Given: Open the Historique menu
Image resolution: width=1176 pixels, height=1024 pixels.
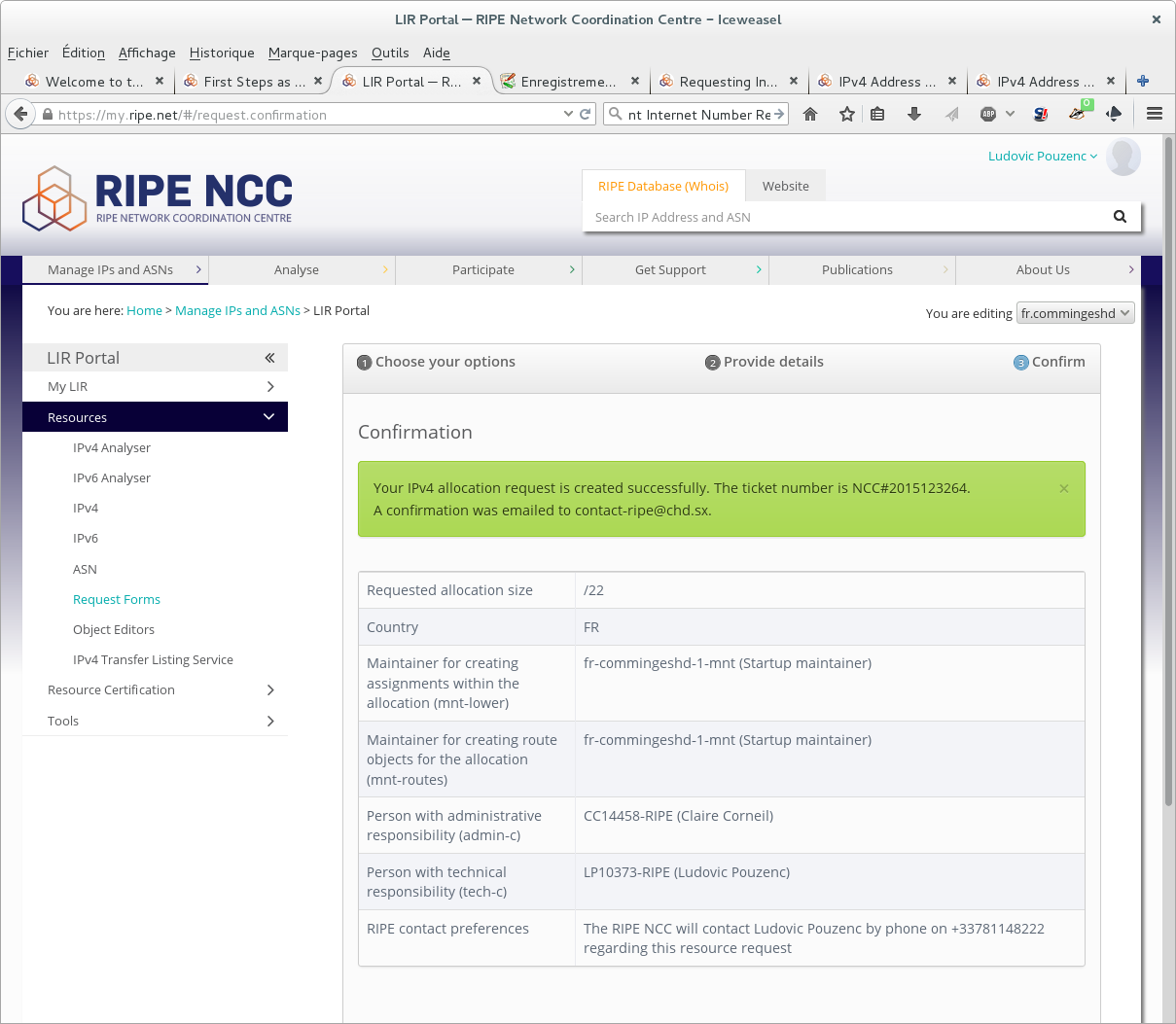Looking at the screenshot, I should pos(222,53).
